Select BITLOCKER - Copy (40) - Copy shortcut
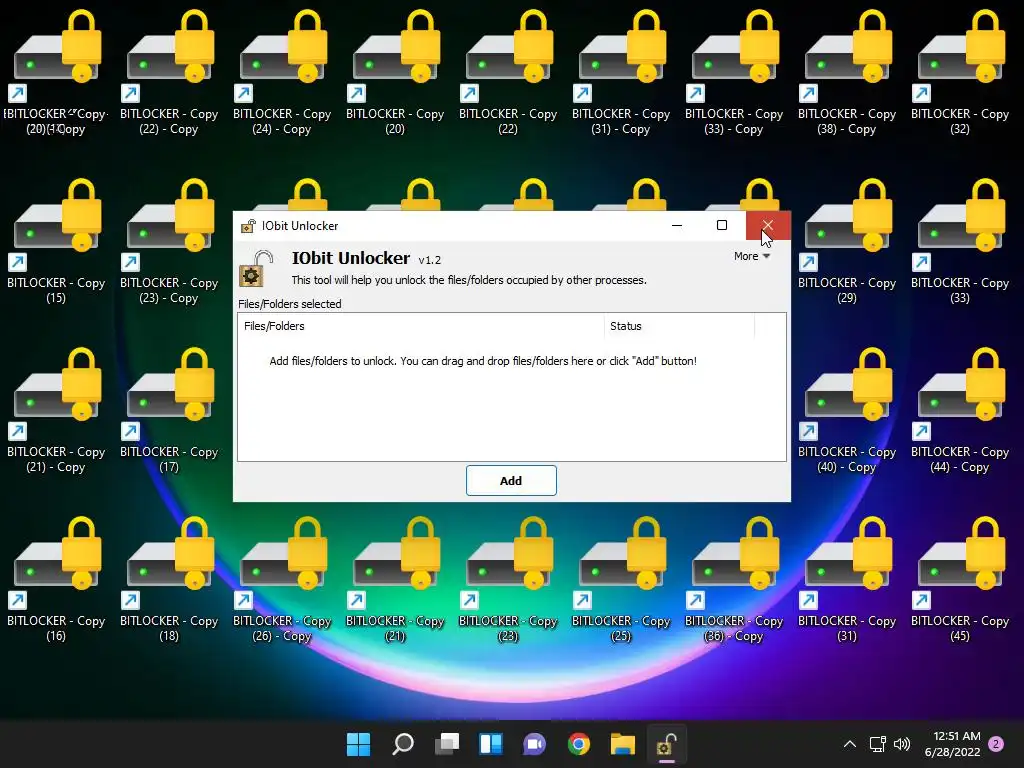The height and width of the screenshot is (768, 1024). point(847,410)
